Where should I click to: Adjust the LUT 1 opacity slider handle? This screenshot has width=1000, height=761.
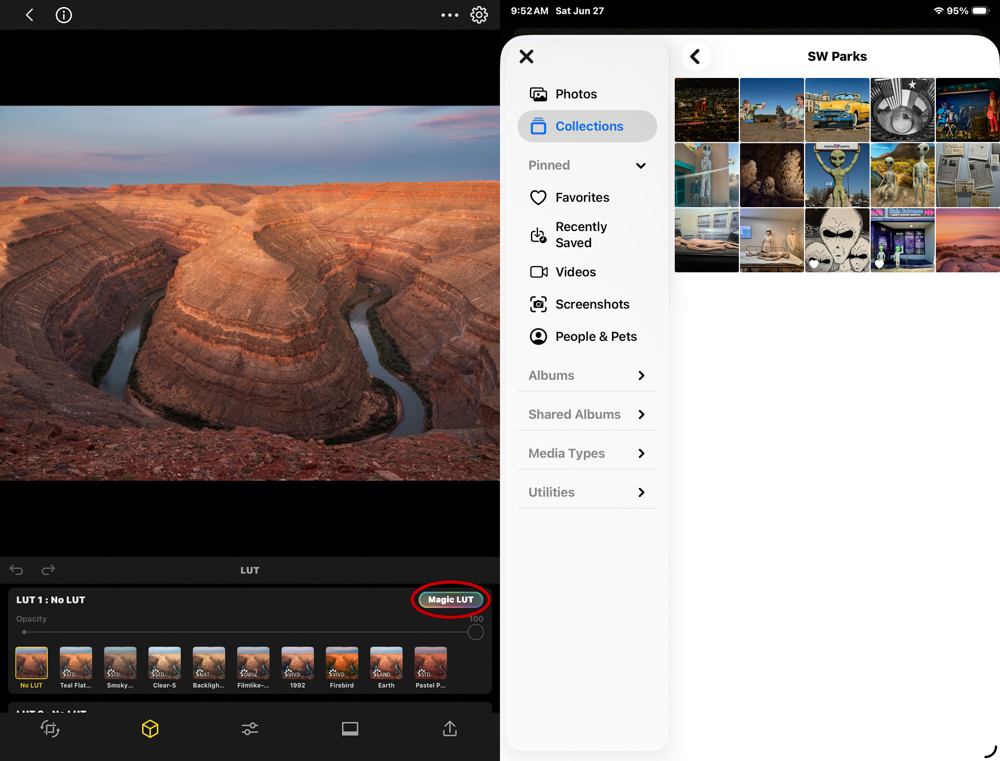(x=475, y=632)
